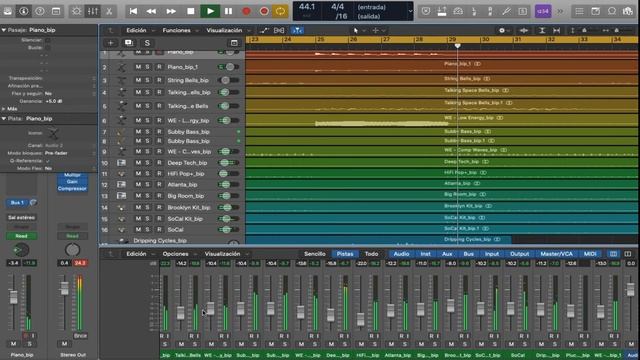Open the media Browsers icon
This screenshot has width=640, height=360.
click(x=628, y=11)
